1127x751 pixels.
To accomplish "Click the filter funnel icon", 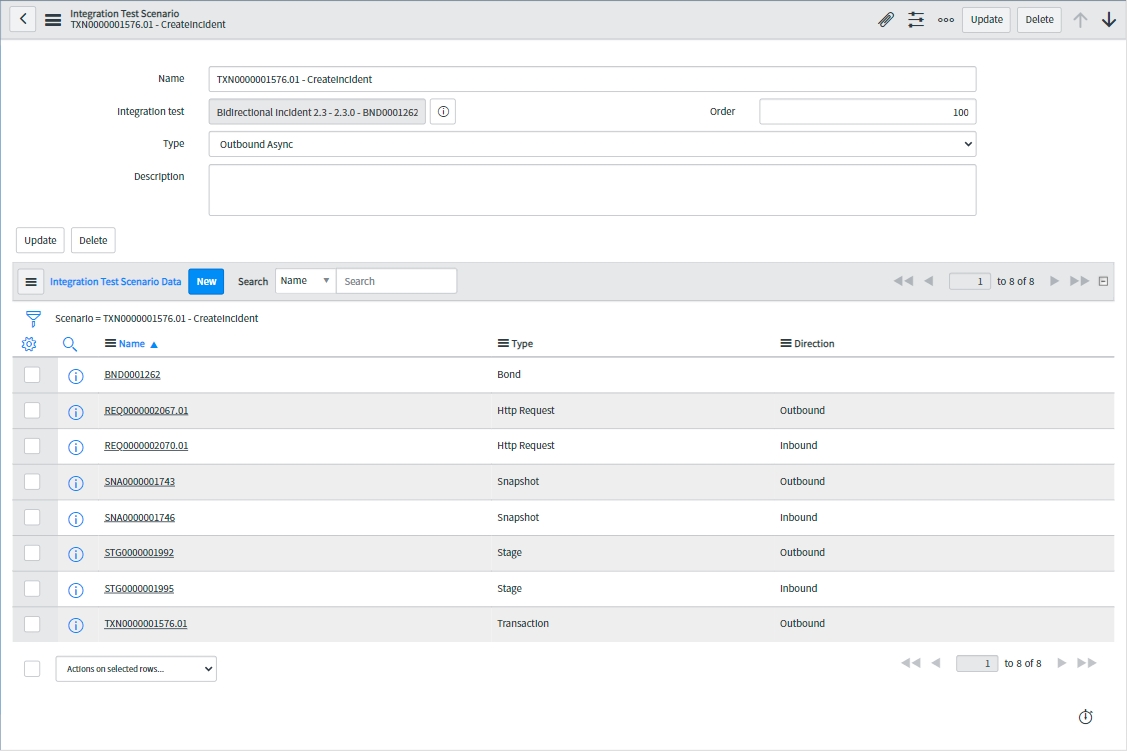I will tap(33, 319).
